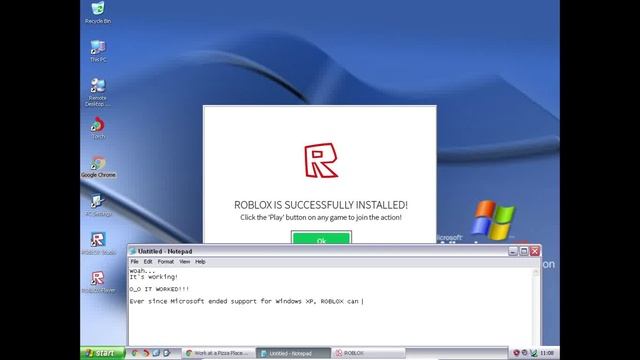Click the 'ROBLOX IS SUCCESSFULLY INSTALLED!' heading
Viewport: 640px width, 360px height.
coord(321,205)
